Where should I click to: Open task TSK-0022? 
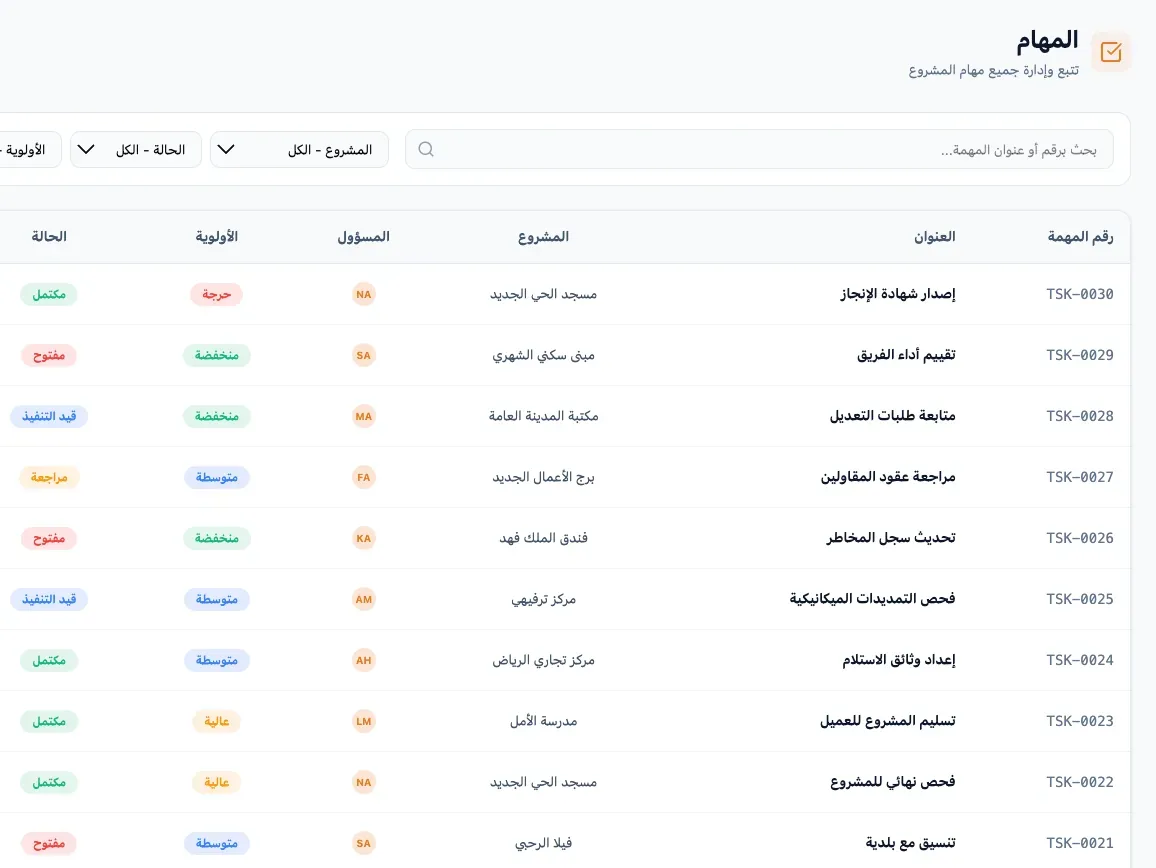1080,782
